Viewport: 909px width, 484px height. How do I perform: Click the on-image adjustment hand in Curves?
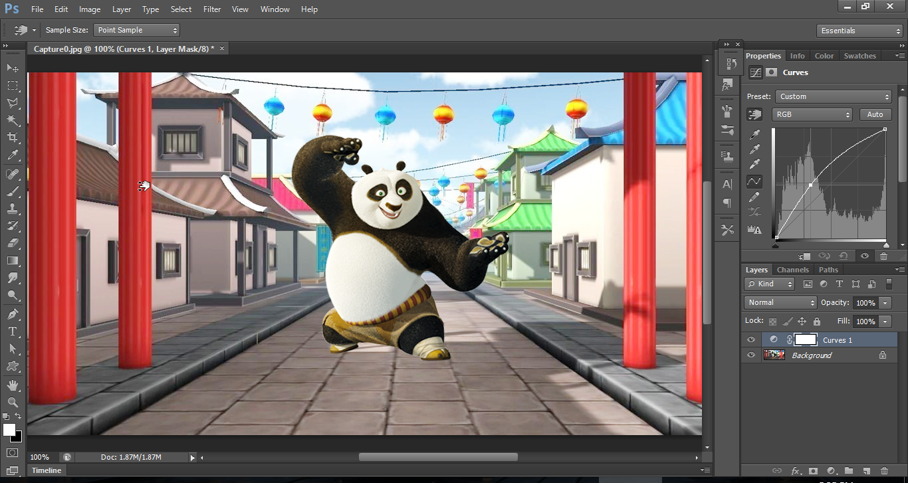click(754, 115)
